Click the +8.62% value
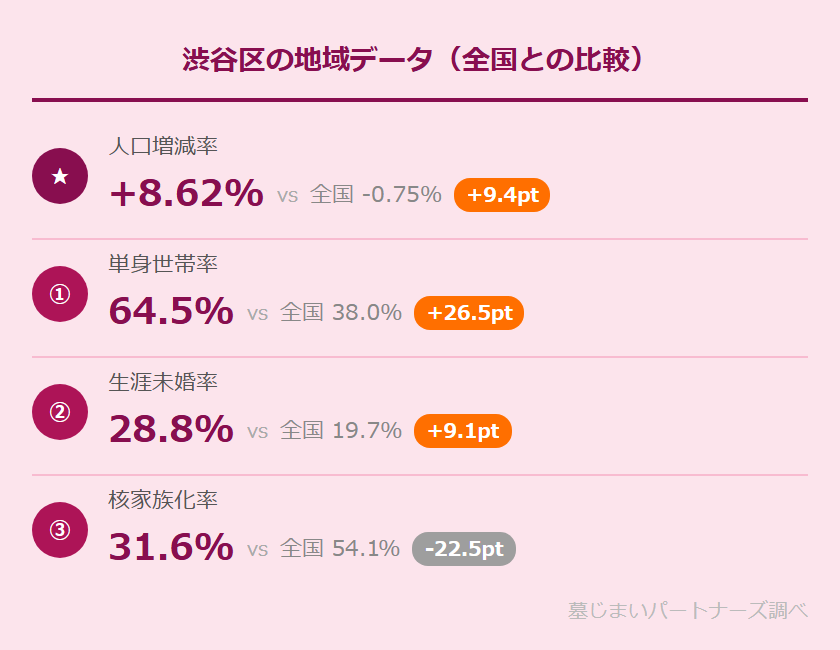 (186, 194)
